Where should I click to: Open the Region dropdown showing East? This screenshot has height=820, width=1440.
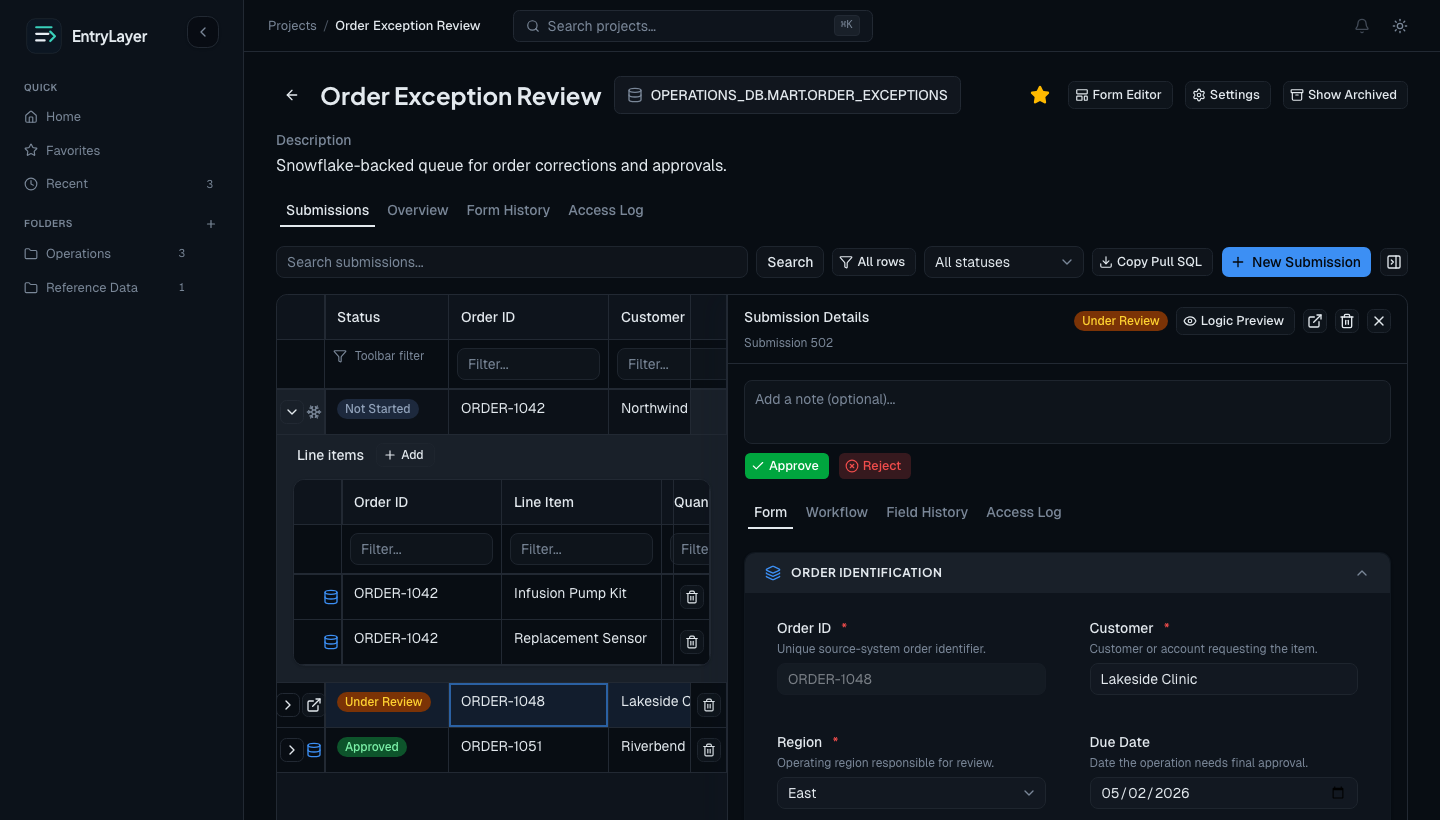[x=911, y=793]
